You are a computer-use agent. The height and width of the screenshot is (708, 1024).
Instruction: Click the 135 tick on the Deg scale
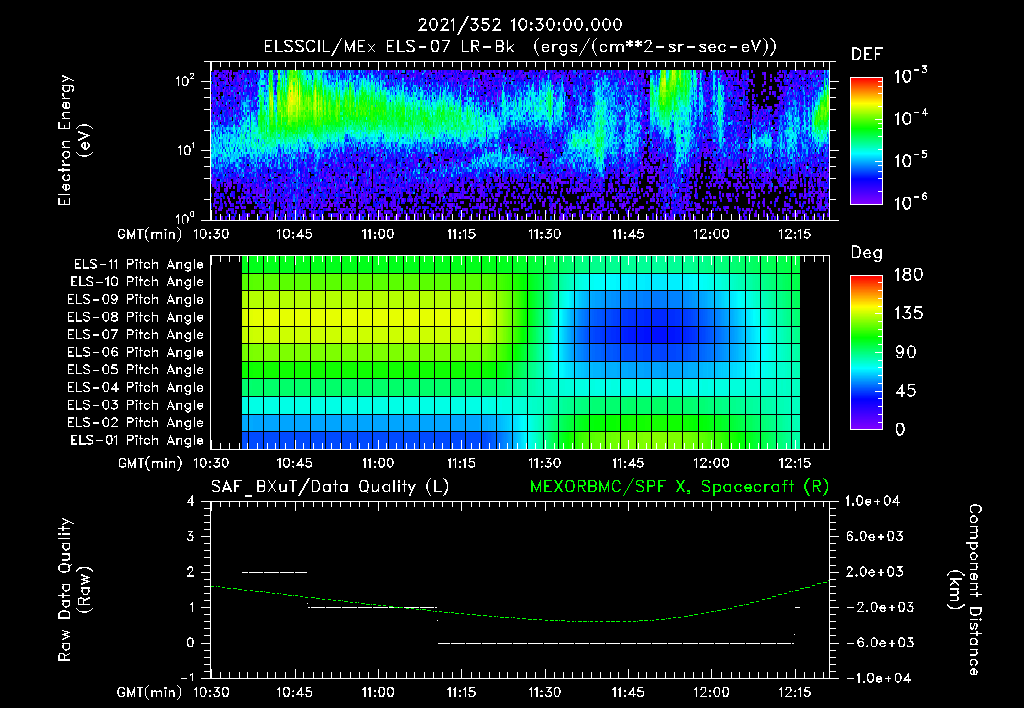click(908, 314)
